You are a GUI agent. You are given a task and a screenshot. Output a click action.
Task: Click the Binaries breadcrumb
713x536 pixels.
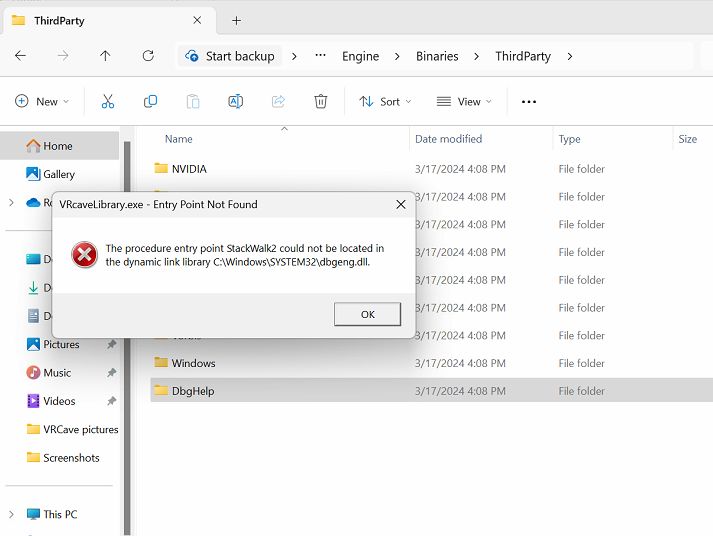point(437,56)
